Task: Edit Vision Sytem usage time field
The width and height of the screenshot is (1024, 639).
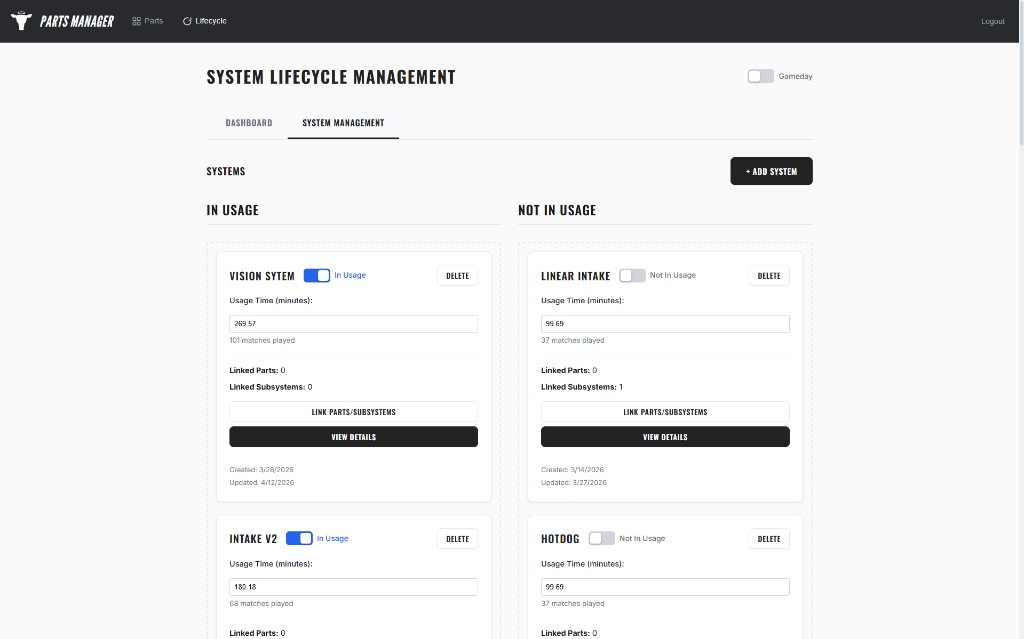Action: pos(353,323)
